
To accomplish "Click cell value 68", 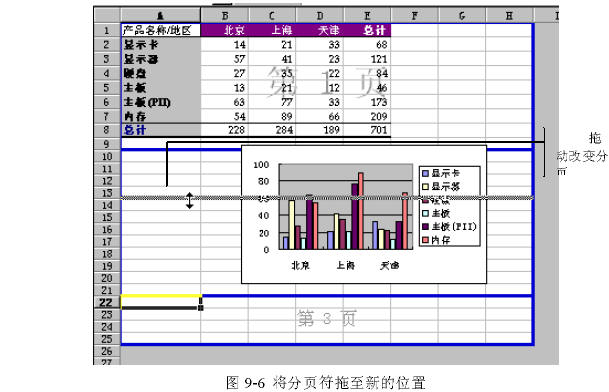I will click(x=381, y=45).
